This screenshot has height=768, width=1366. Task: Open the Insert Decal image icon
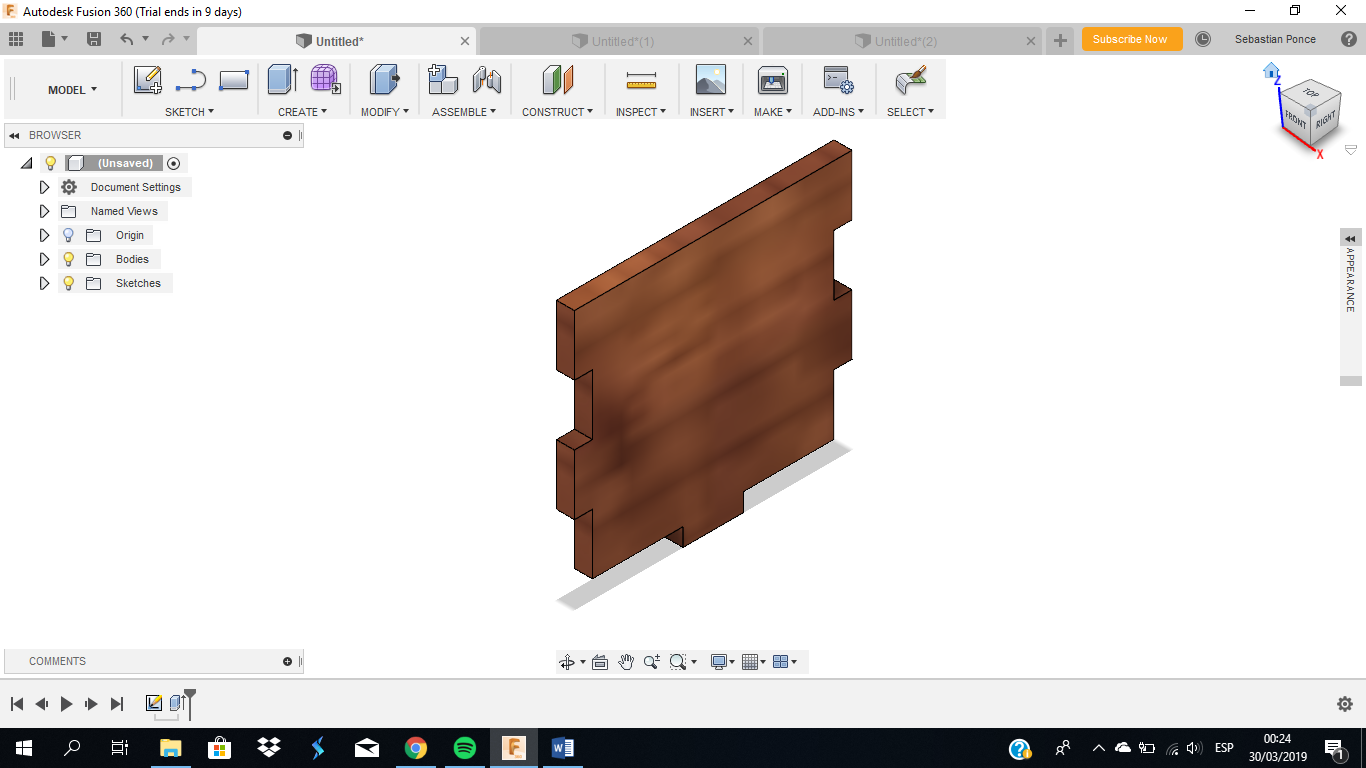710,80
